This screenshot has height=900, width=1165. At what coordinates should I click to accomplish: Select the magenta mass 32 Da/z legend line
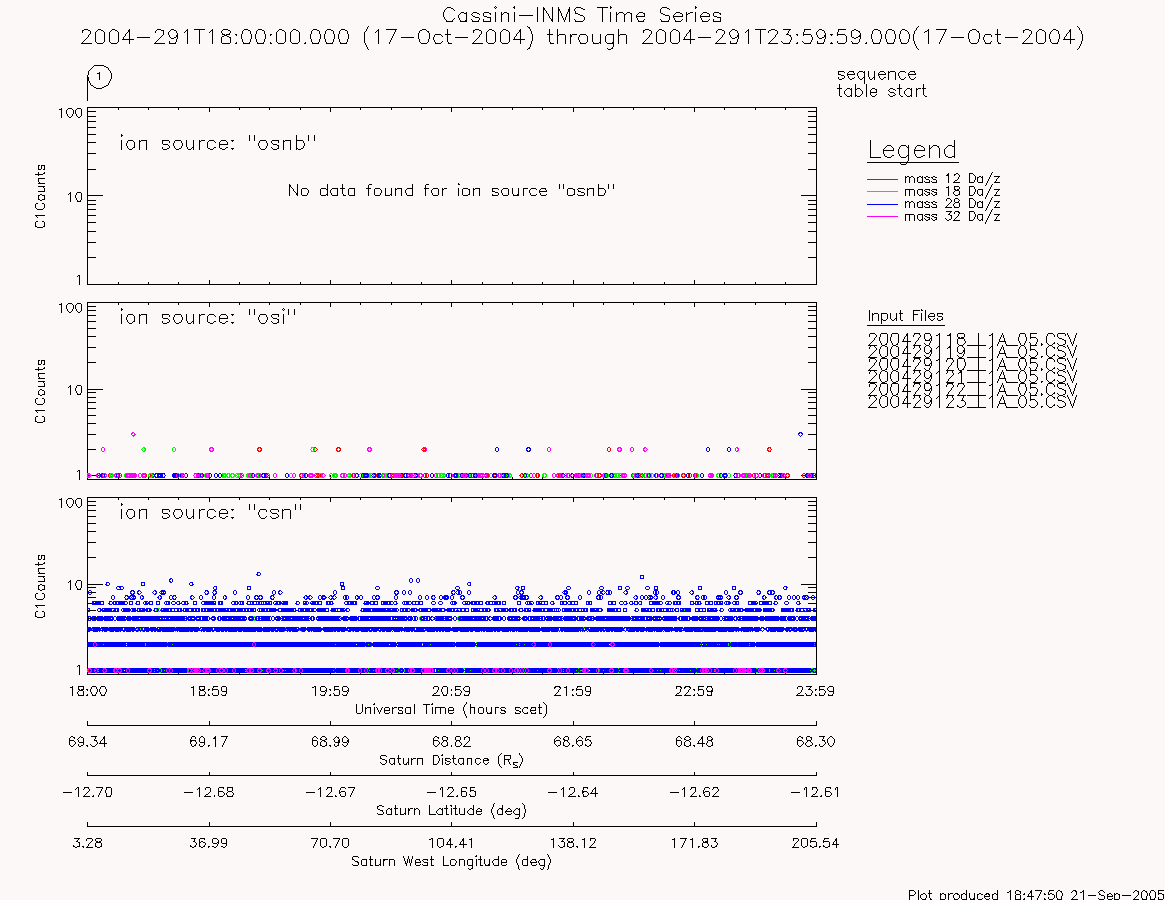883,216
